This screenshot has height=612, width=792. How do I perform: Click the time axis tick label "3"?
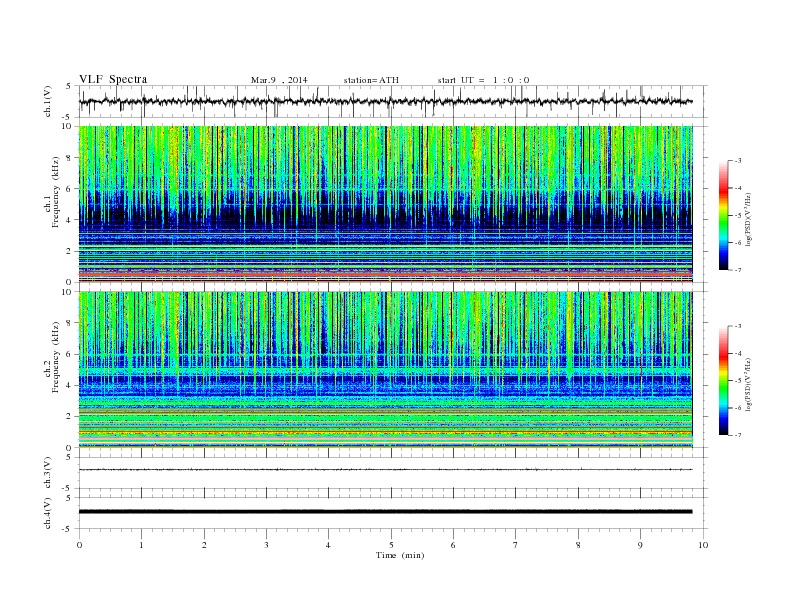tap(266, 545)
